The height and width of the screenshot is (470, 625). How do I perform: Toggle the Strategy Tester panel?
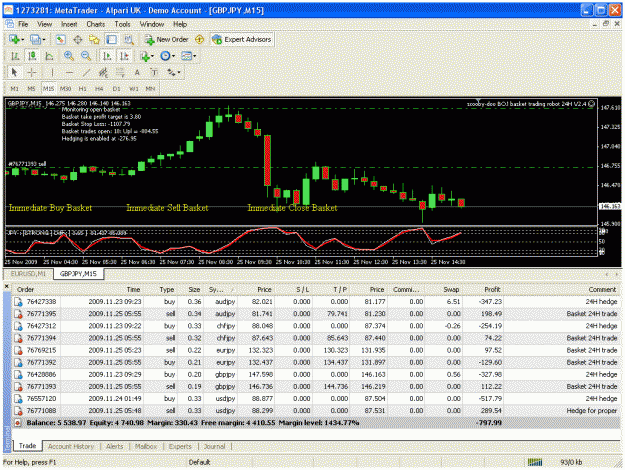128,39
